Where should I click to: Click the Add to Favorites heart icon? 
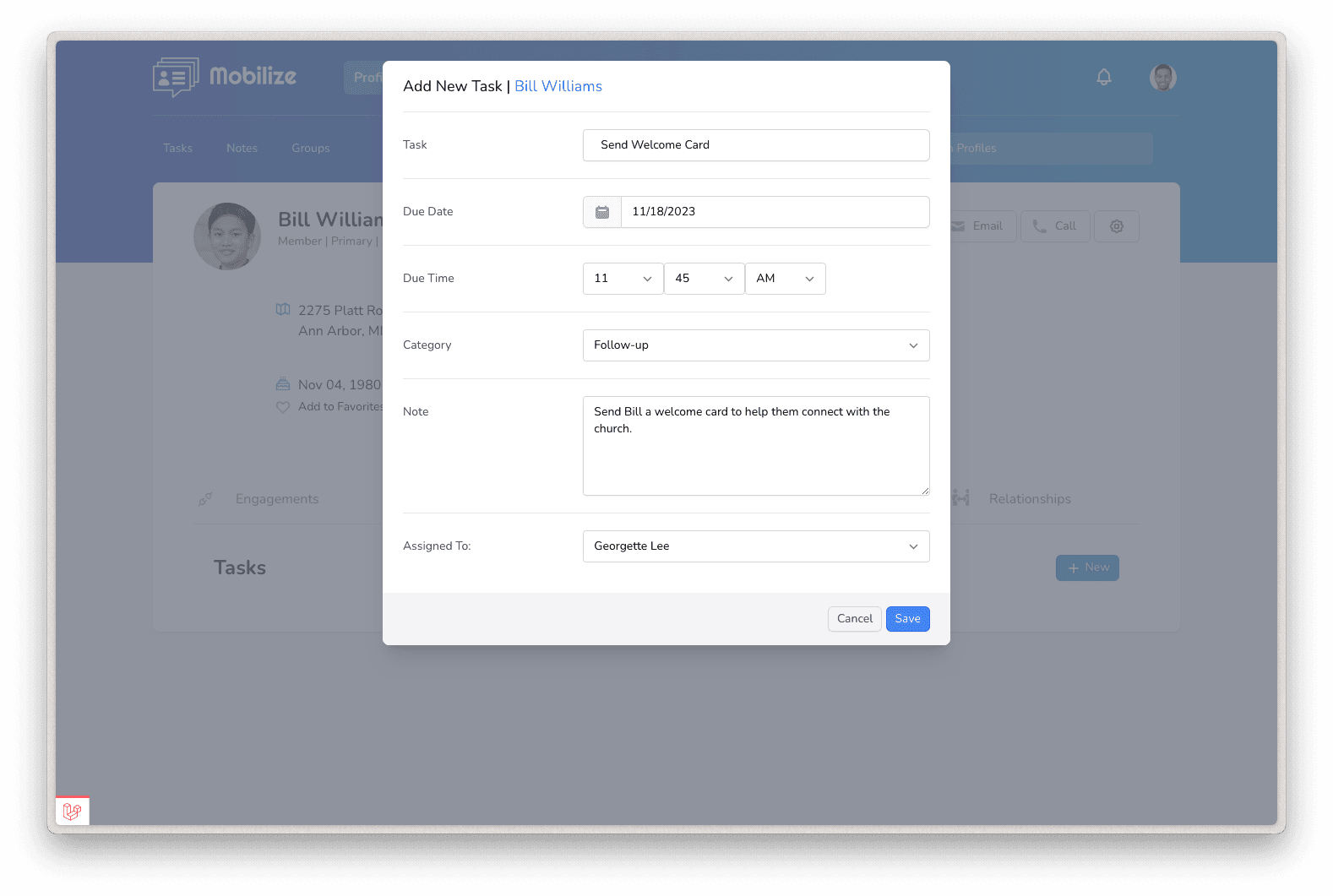283,407
